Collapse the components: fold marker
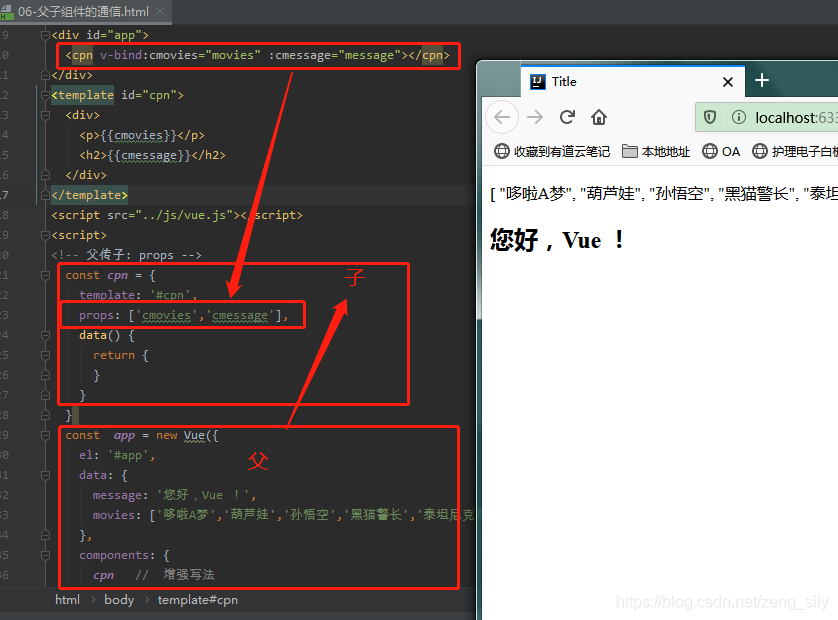Viewport: 838px width, 620px height. [45, 555]
